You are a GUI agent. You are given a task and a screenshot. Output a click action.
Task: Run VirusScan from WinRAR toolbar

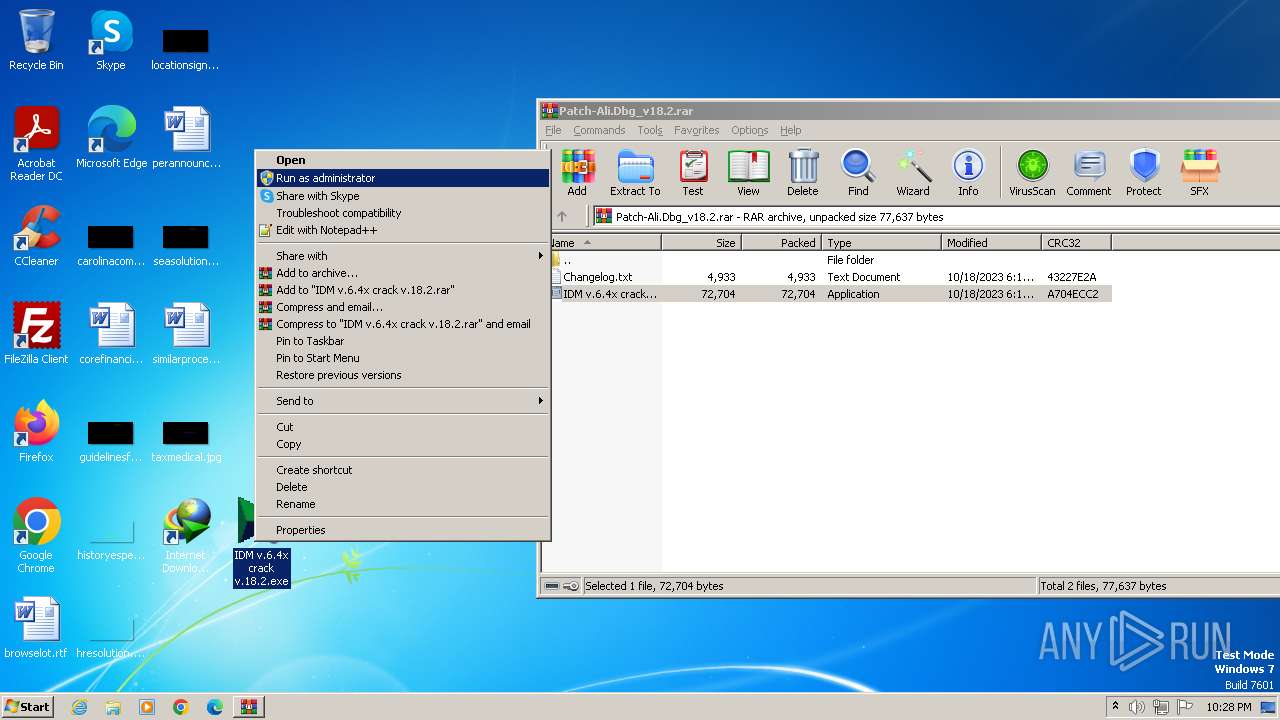(1032, 173)
